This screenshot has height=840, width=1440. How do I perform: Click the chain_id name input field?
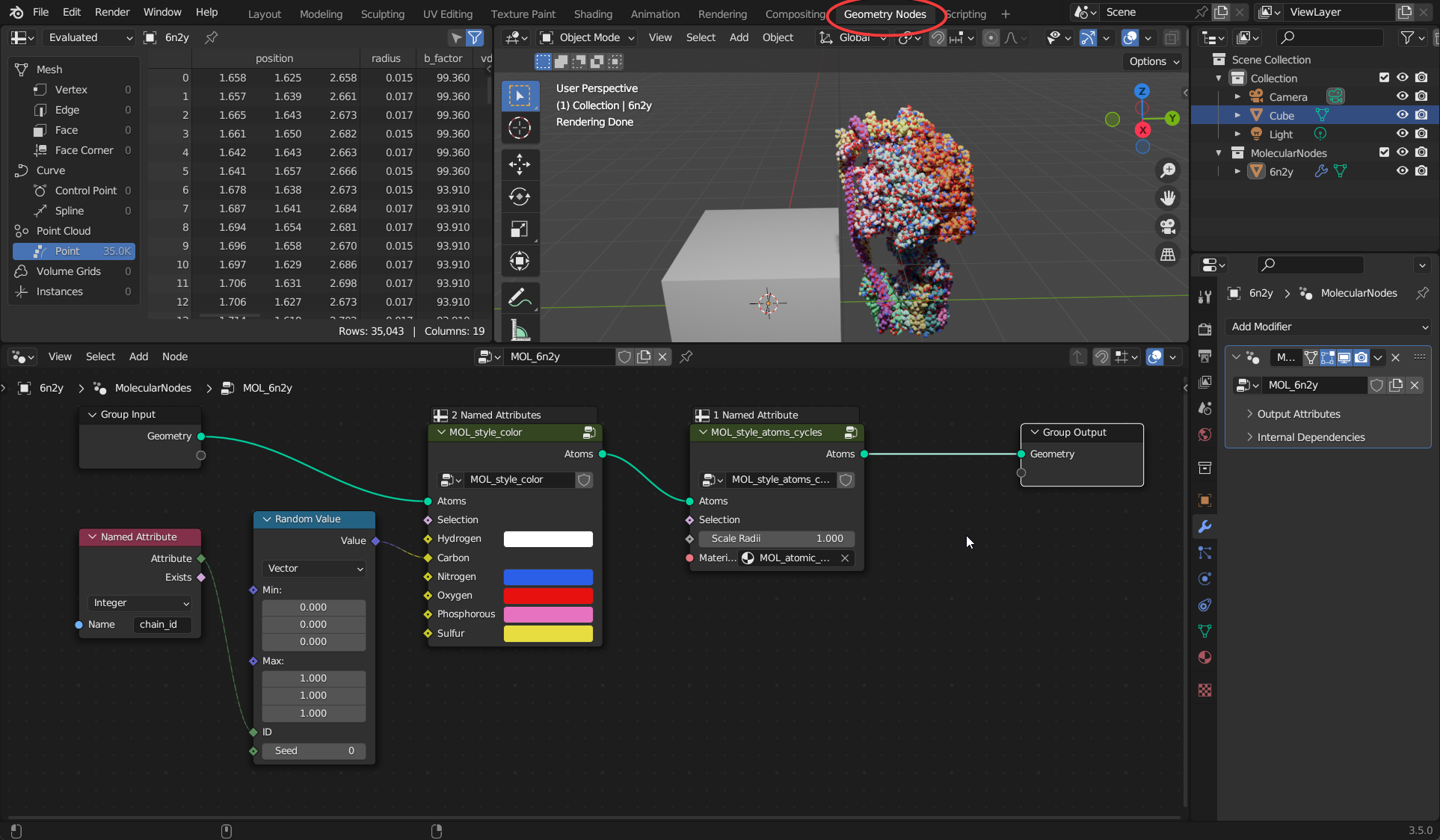(162, 625)
